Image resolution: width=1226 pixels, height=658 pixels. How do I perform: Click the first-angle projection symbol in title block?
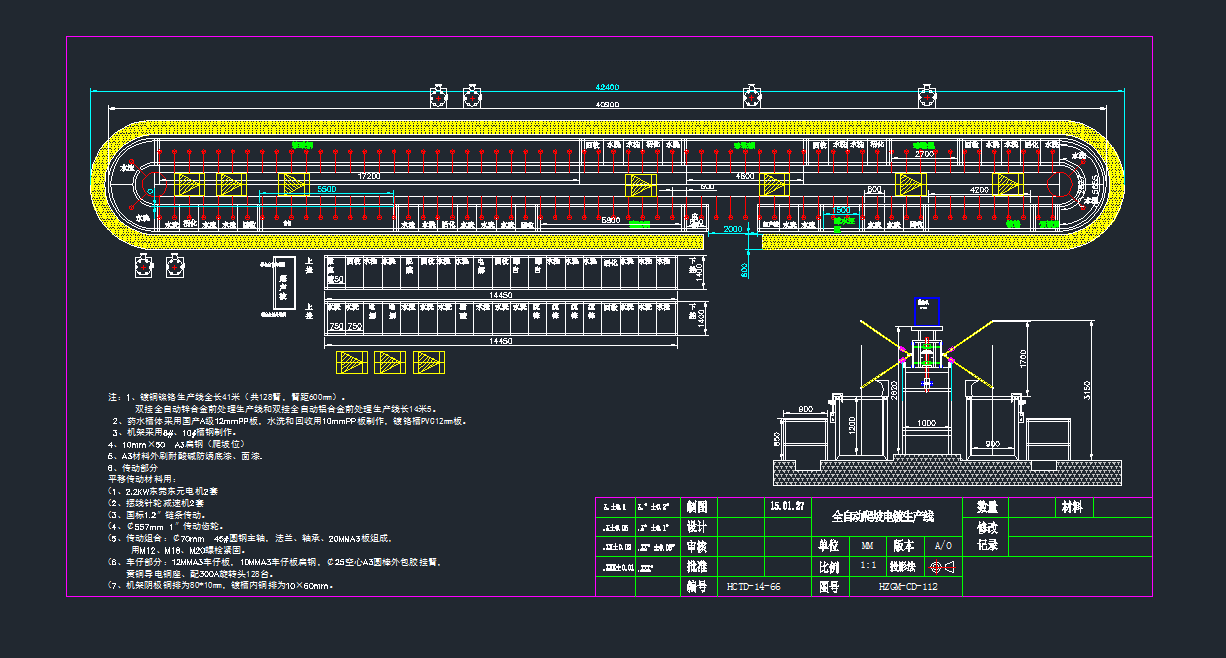click(x=942, y=567)
